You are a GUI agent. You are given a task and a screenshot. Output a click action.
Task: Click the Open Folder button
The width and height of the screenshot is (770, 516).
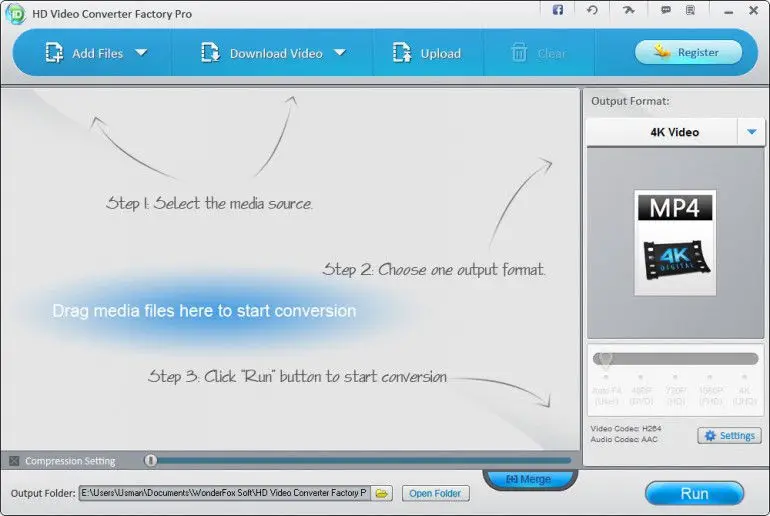point(436,493)
